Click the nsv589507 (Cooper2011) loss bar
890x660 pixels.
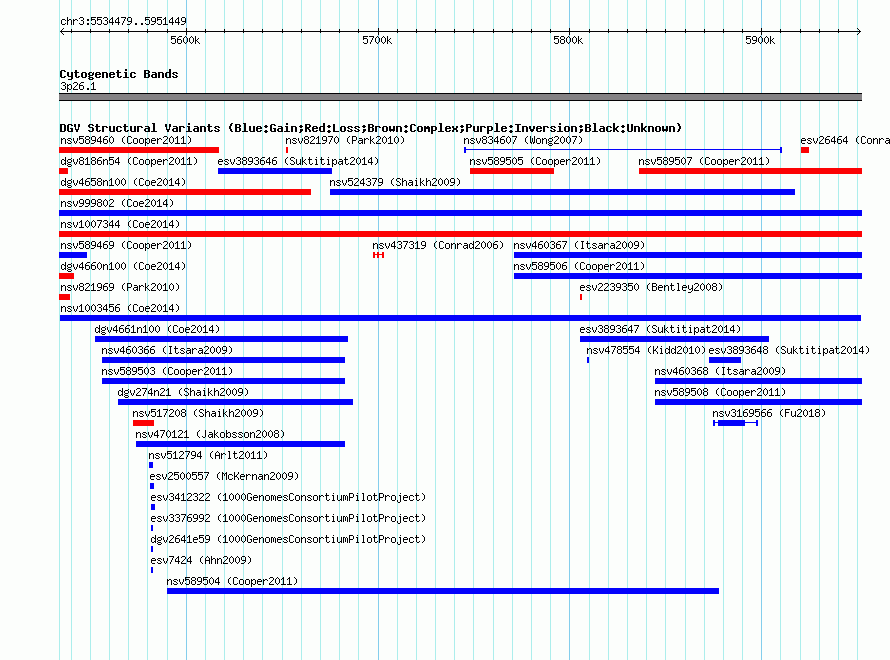point(750,171)
